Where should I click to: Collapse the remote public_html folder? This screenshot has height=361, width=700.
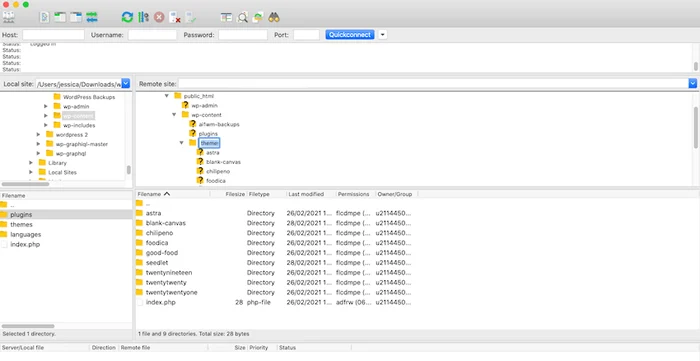point(167,96)
